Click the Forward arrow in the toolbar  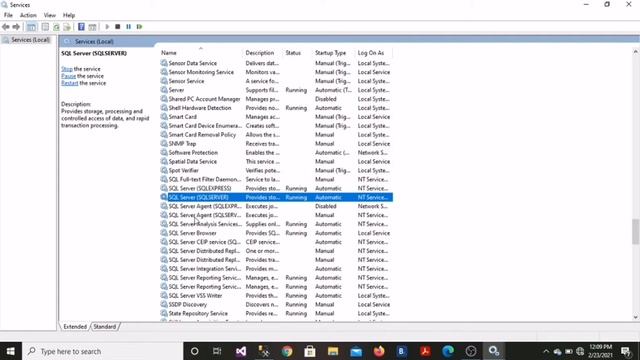click(16, 27)
